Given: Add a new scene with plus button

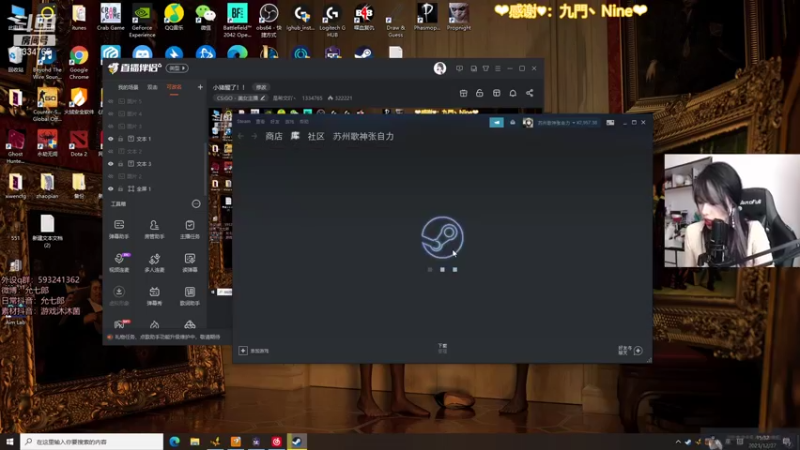Looking at the screenshot, I should click(x=200, y=87).
